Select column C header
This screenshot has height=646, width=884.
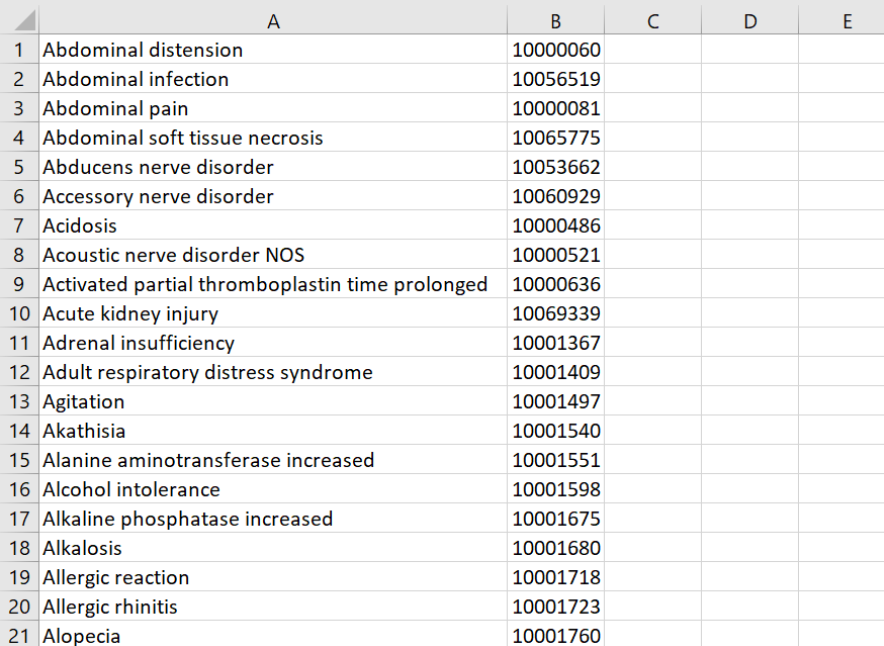(x=653, y=20)
